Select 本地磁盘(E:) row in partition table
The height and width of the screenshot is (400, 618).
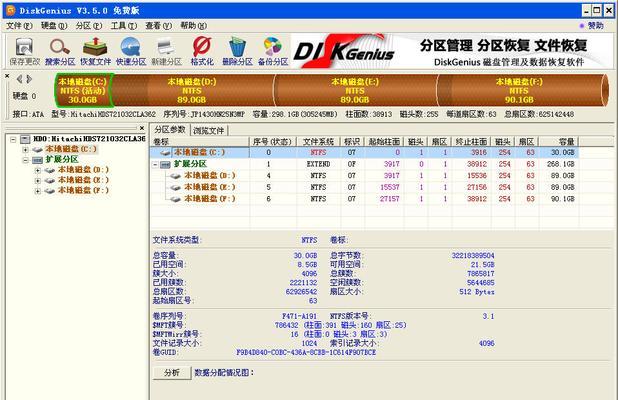click(x=364, y=187)
